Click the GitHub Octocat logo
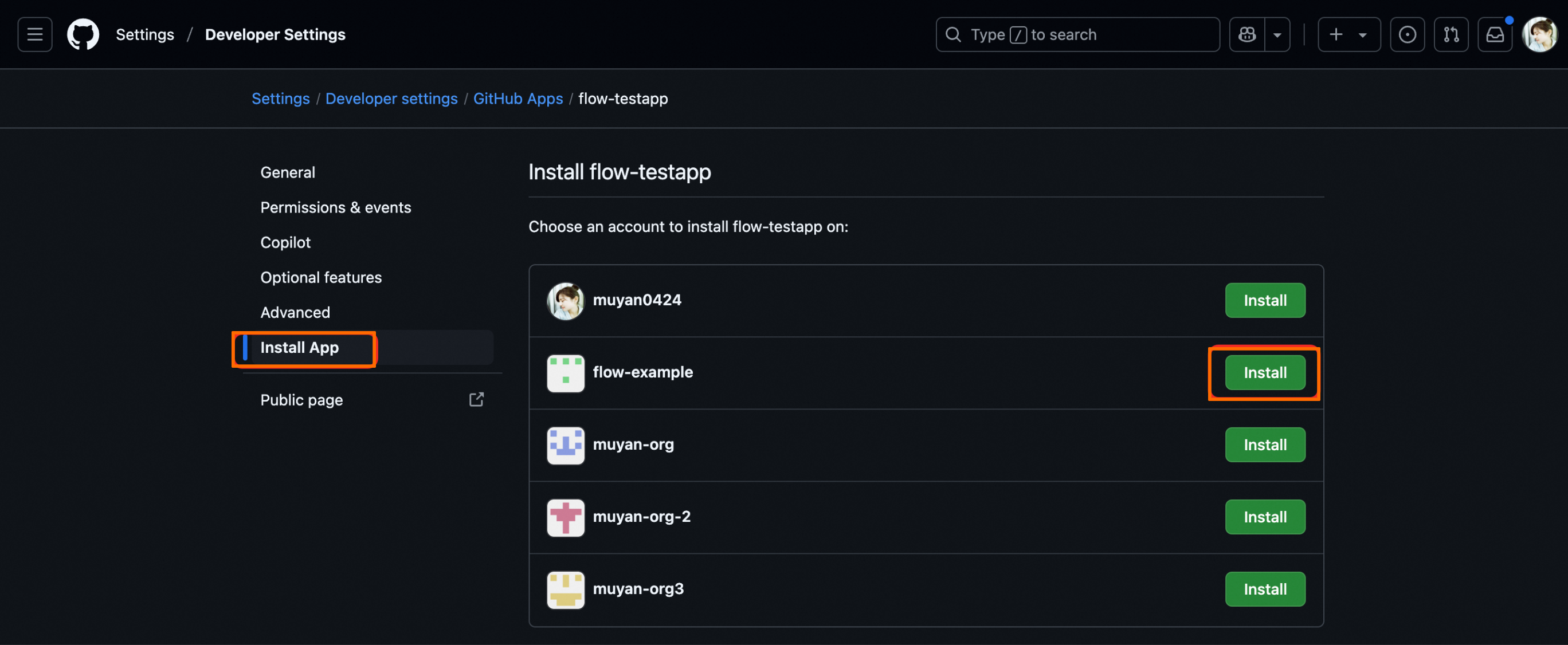 83,35
